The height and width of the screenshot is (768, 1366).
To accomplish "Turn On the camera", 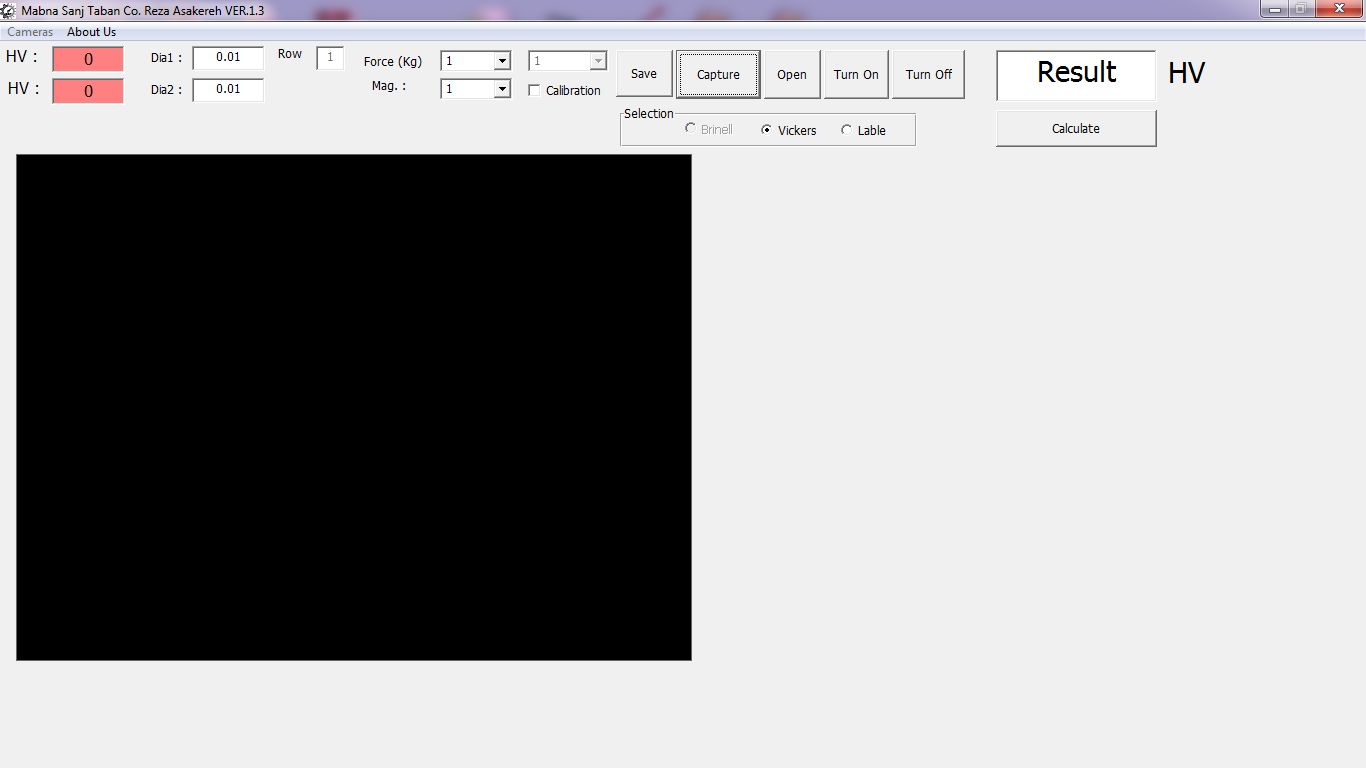I will click(856, 74).
